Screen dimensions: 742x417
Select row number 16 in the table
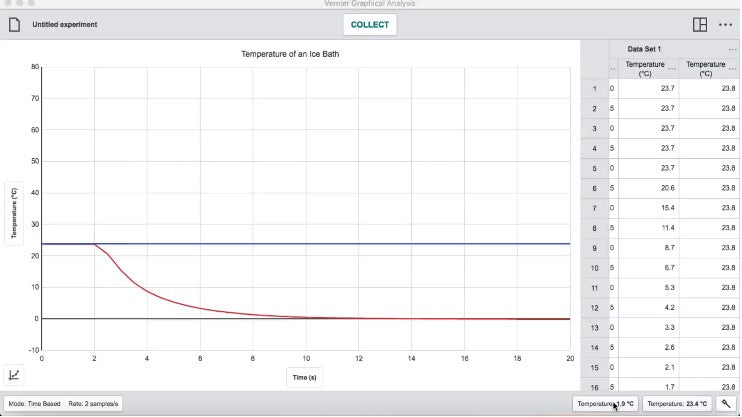click(x=595, y=387)
